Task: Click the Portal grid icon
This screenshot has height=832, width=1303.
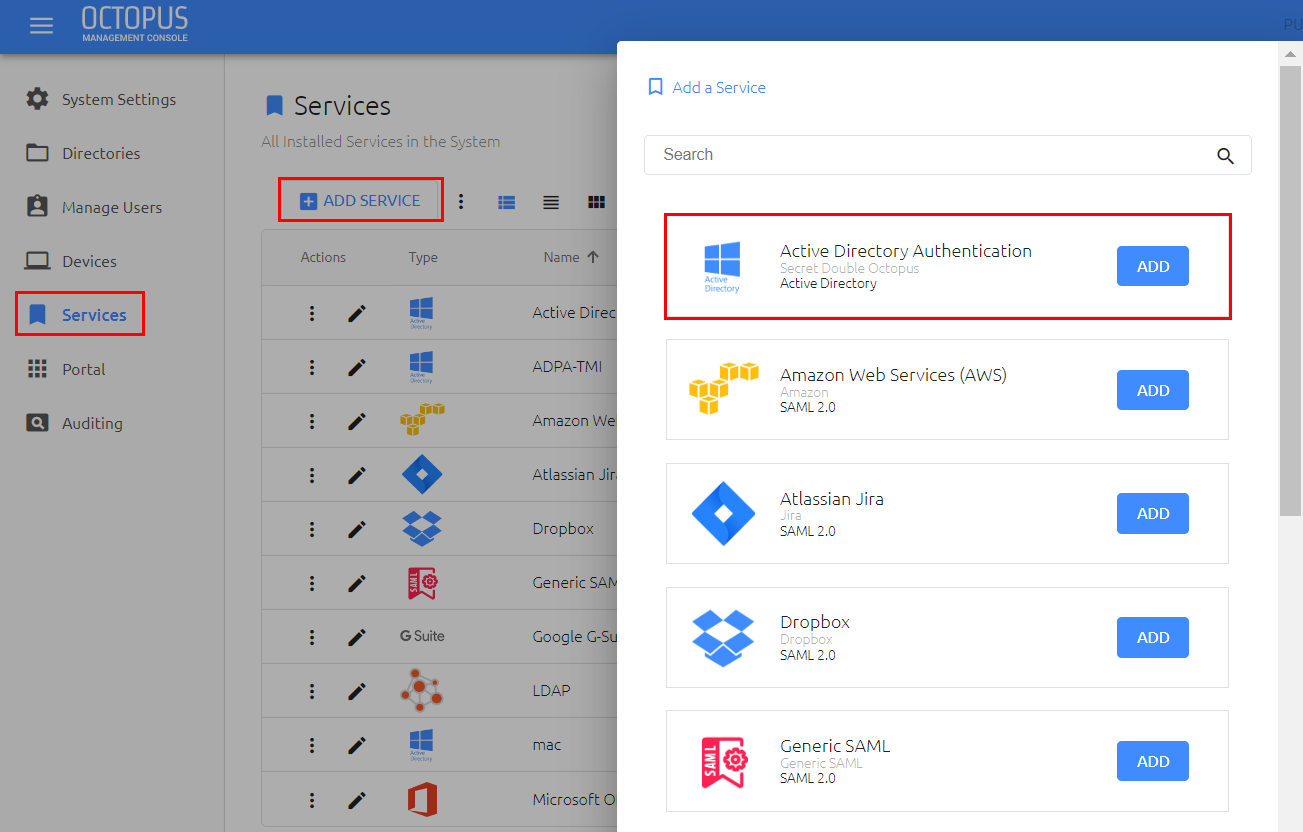Action: point(37,369)
